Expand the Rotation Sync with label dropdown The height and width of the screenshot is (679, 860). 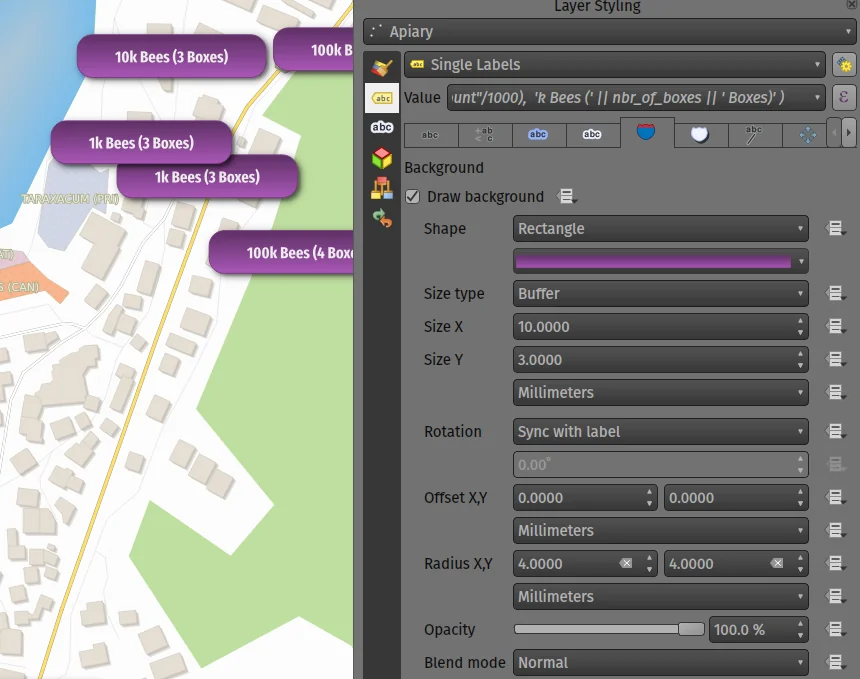coord(660,432)
